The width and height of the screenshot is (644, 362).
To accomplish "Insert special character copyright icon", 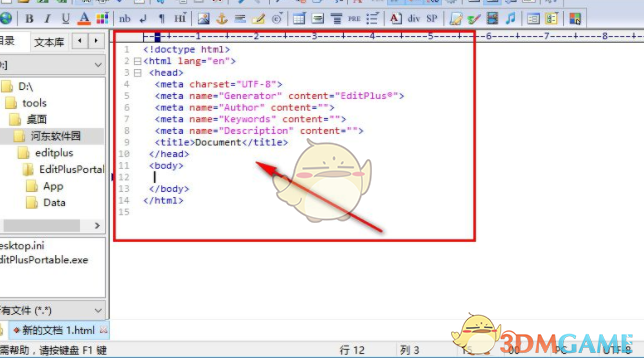I will coord(277,18).
